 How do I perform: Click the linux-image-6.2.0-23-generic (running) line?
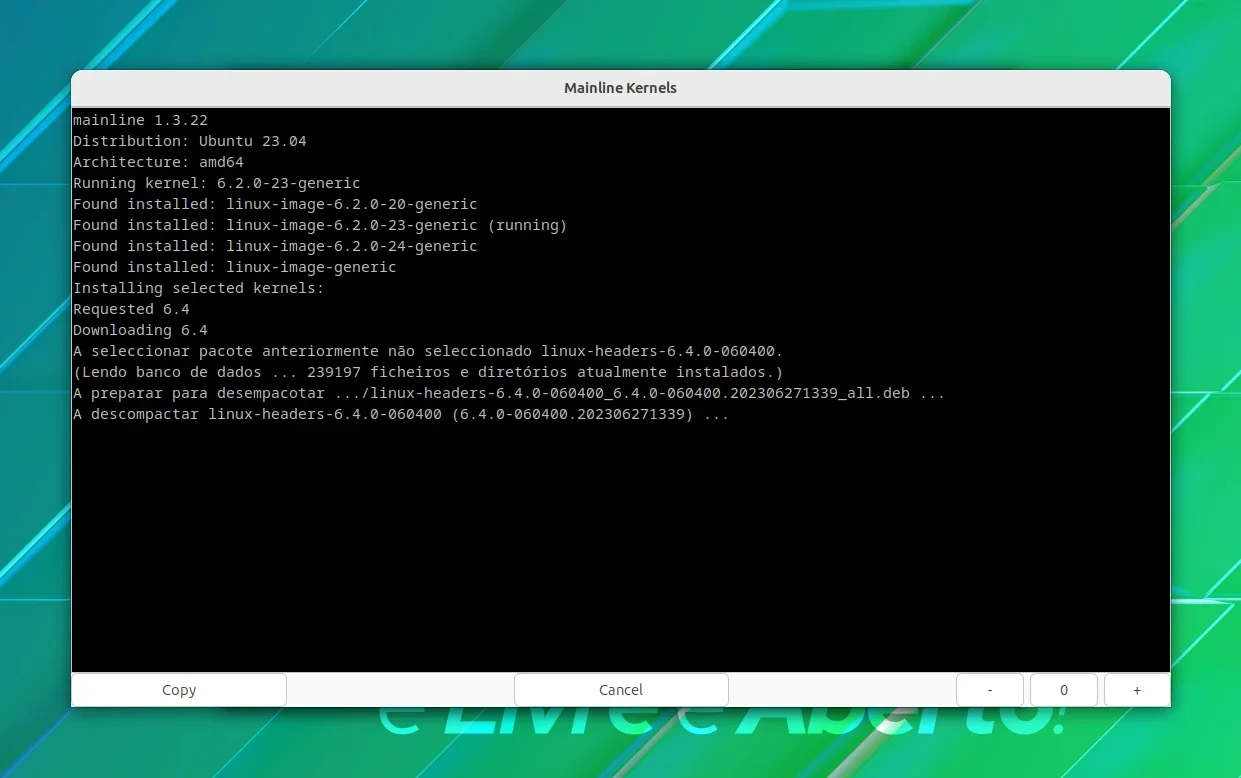[x=320, y=225]
